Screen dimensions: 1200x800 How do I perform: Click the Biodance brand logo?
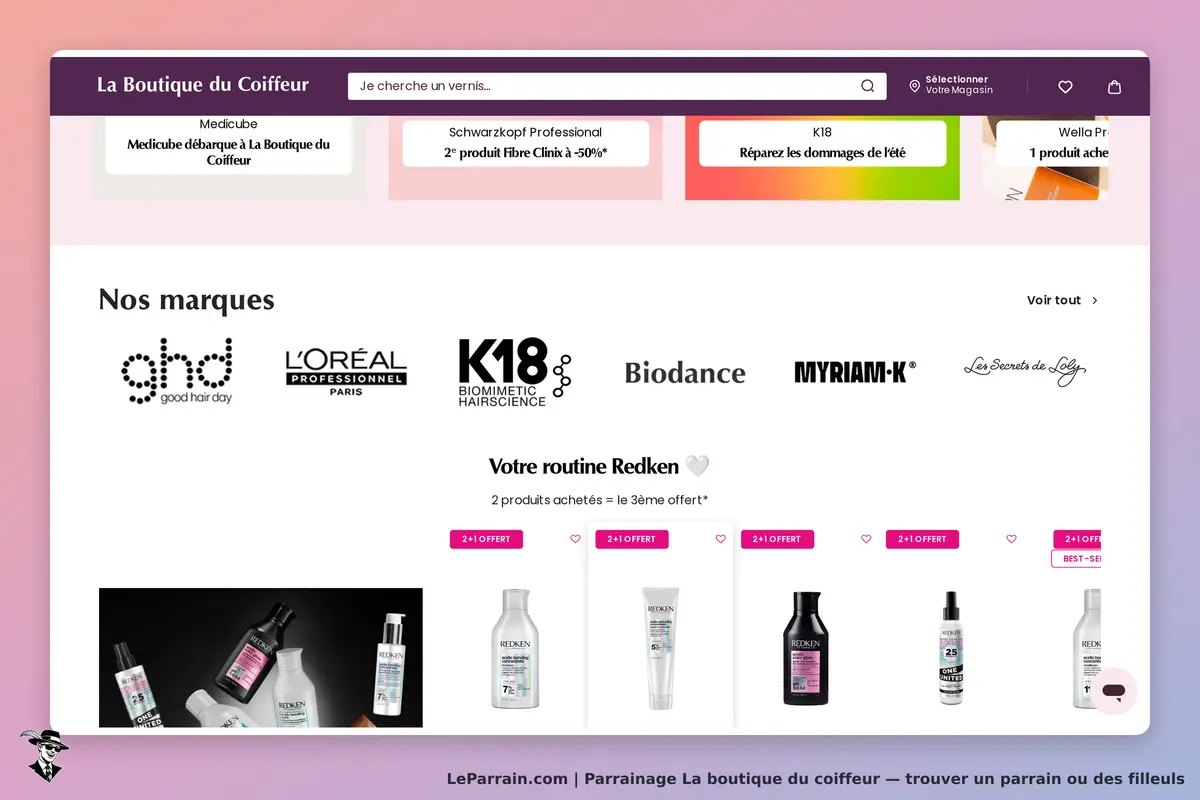(x=685, y=373)
